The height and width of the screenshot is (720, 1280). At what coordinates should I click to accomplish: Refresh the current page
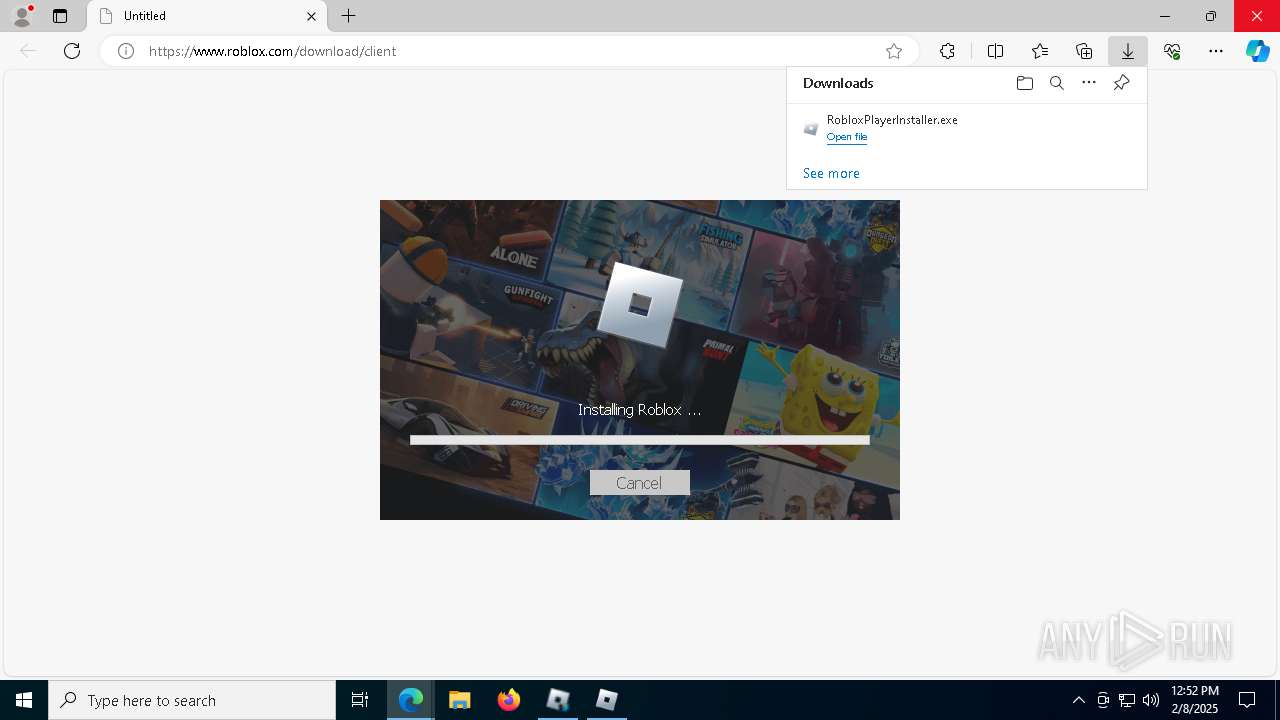(72, 51)
